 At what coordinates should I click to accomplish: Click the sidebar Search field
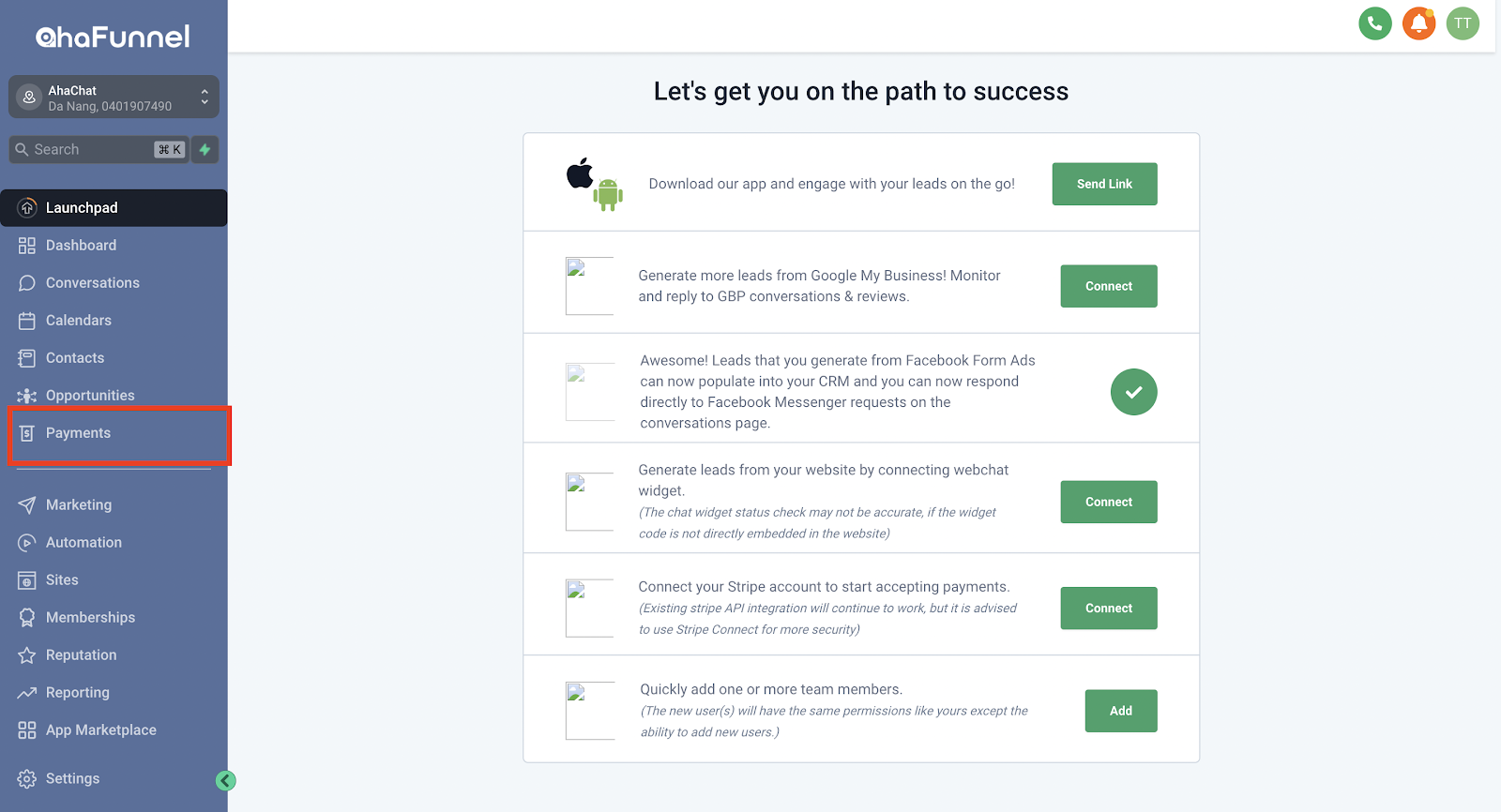click(x=99, y=149)
